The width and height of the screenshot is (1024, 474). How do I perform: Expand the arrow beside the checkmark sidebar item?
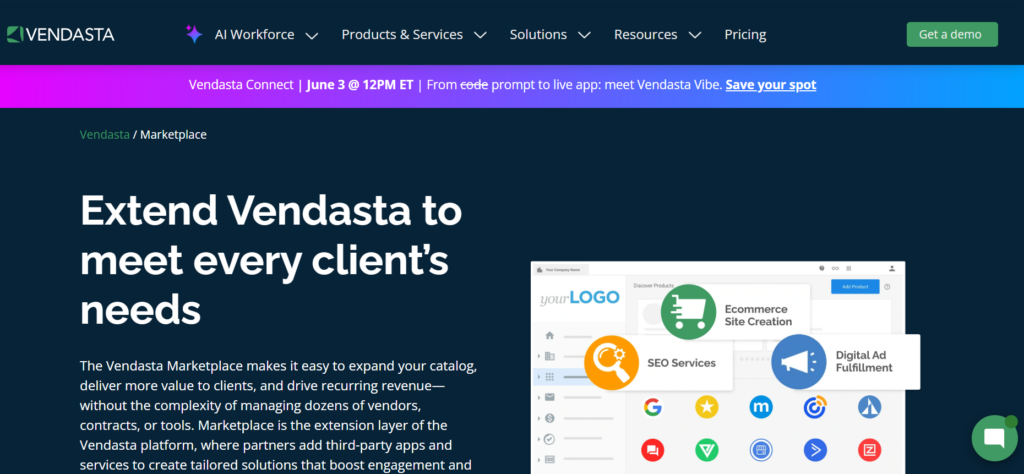539,439
